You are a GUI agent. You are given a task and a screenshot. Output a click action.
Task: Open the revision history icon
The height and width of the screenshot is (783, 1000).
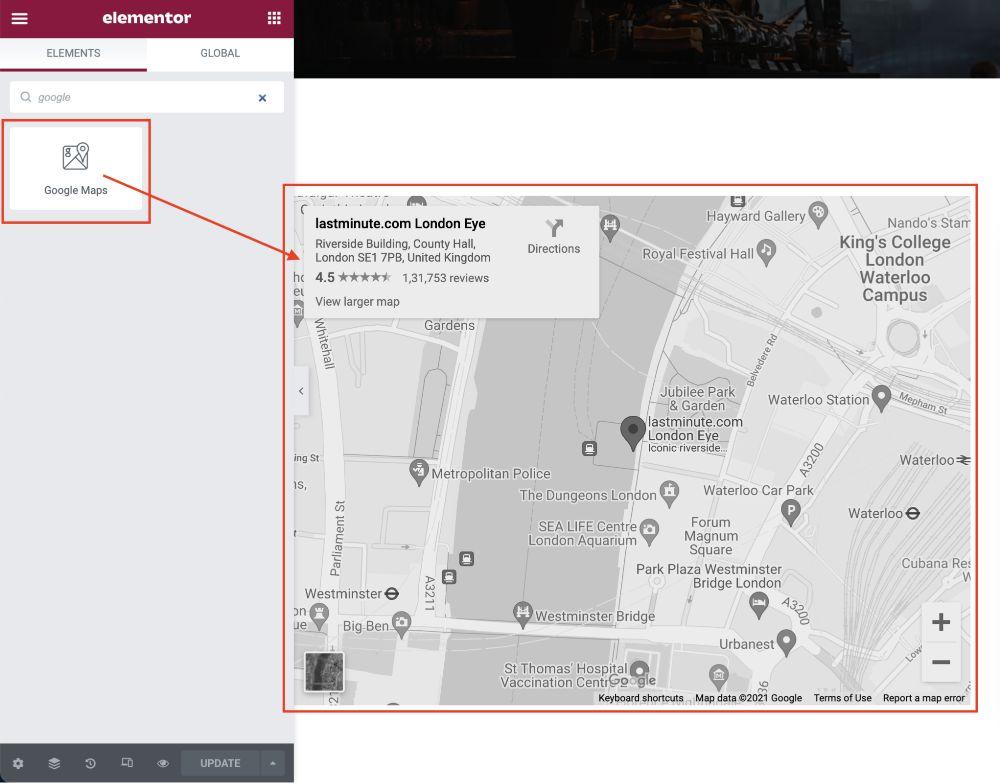90,763
